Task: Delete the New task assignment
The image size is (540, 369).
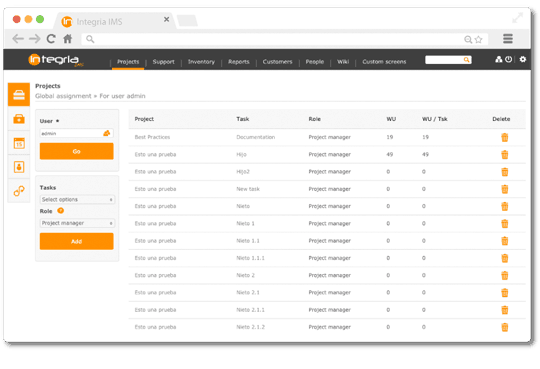Action: click(505, 189)
